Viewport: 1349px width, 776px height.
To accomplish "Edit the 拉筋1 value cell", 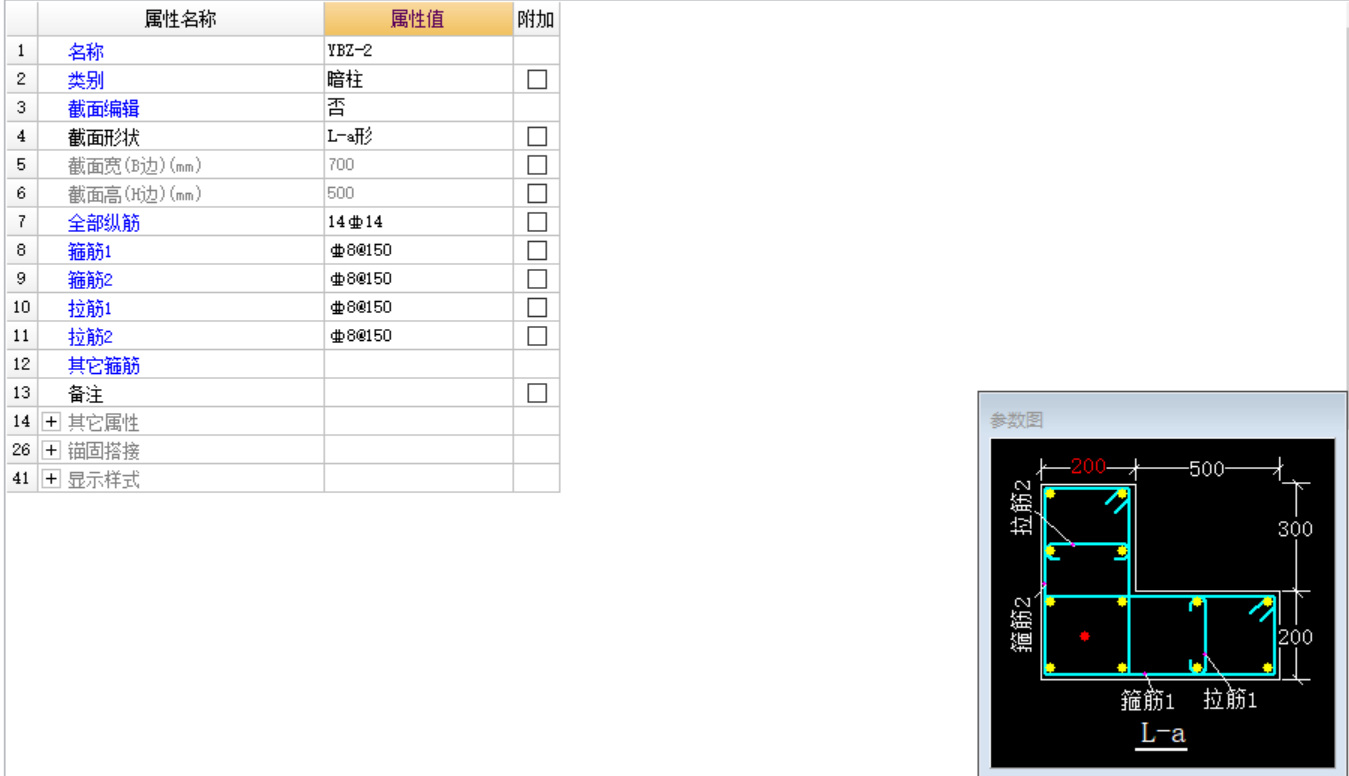I will point(419,307).
